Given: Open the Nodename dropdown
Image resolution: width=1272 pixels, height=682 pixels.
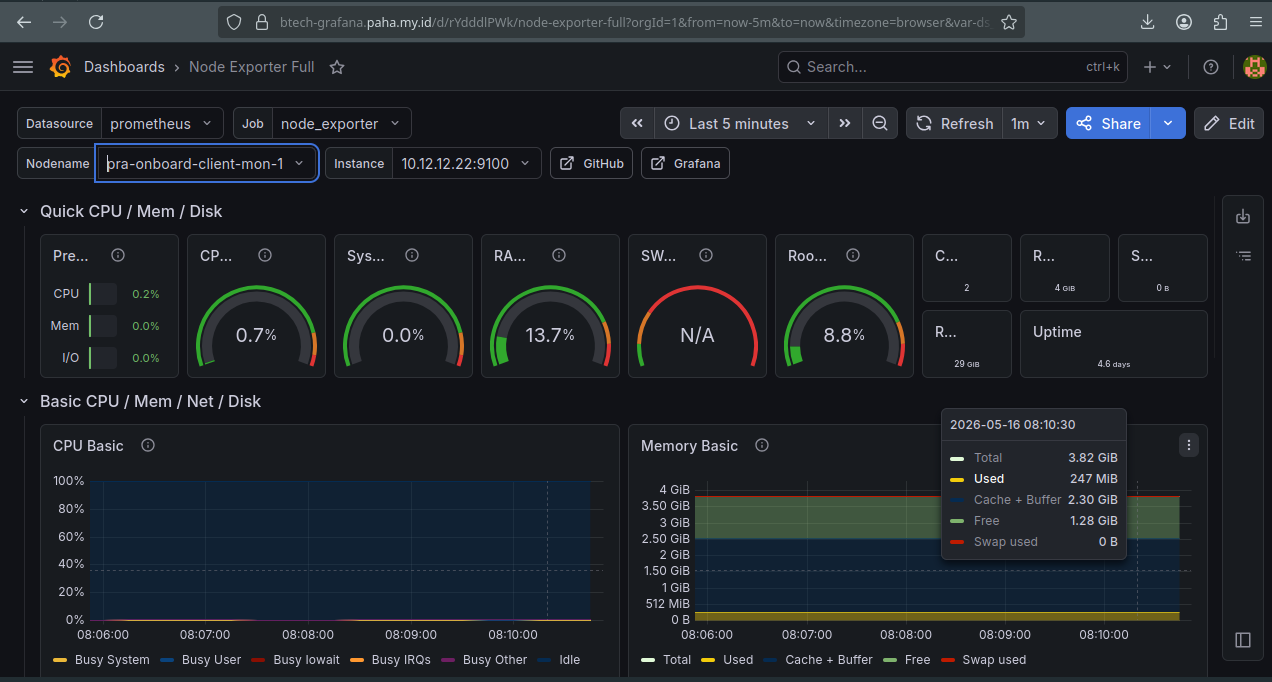Looking at the screenshot, I should 207,163.
